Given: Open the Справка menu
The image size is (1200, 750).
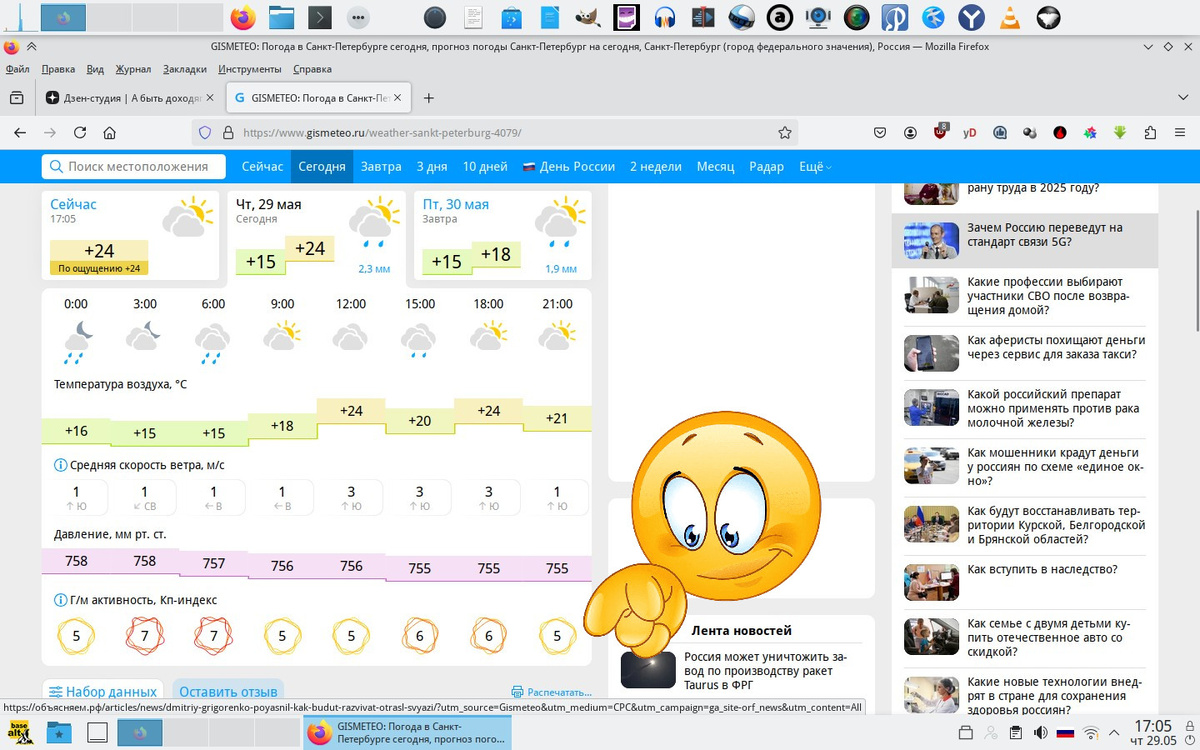Looking at the screenshot, I should [x=312, y=69].
